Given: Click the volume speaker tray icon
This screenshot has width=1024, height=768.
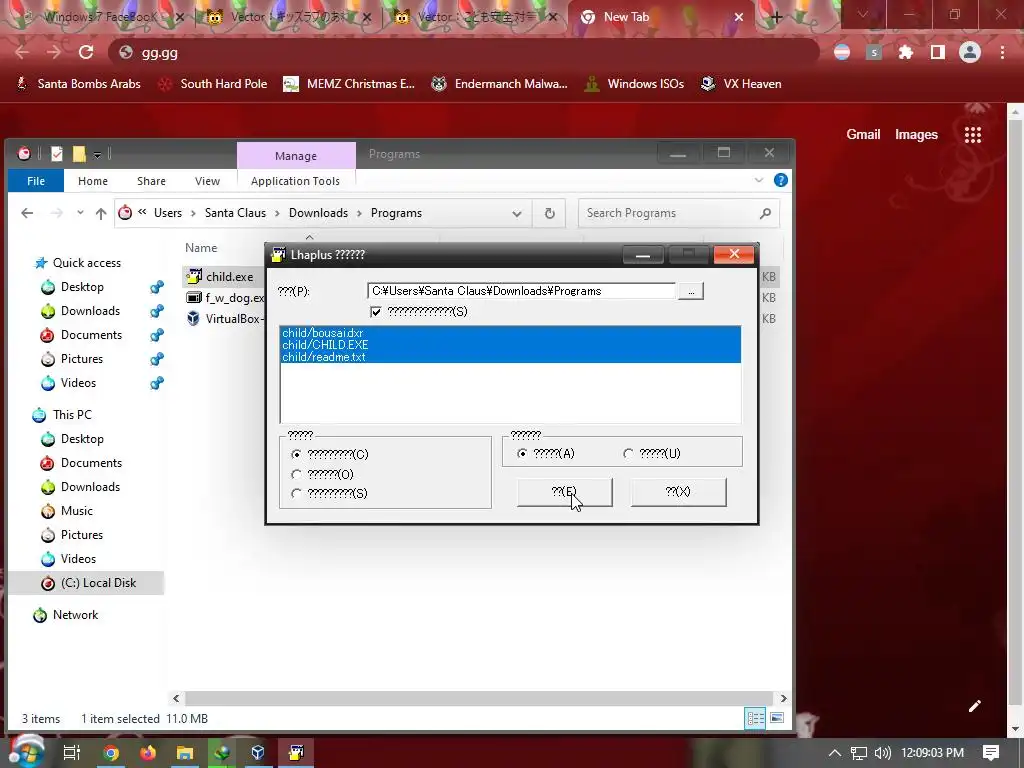Looking at the screenshot, I should point(883,753).
